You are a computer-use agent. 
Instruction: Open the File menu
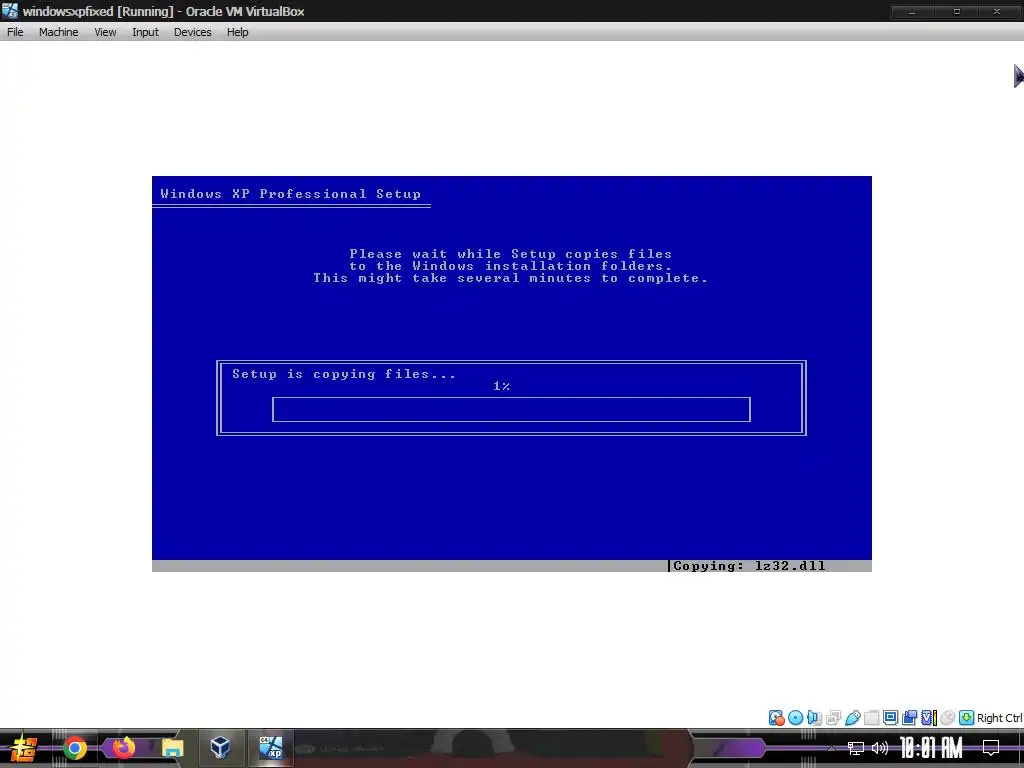15,32
